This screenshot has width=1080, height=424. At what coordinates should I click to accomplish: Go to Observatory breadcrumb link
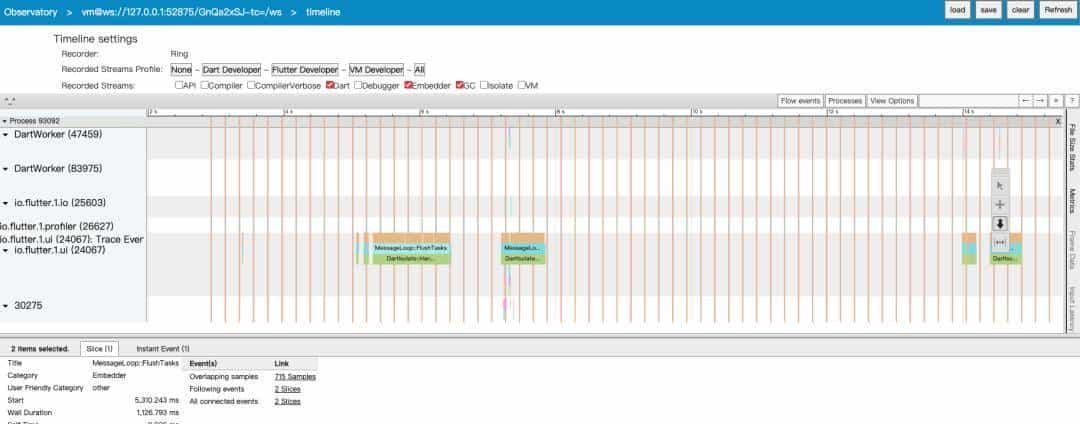pos(30,12)
